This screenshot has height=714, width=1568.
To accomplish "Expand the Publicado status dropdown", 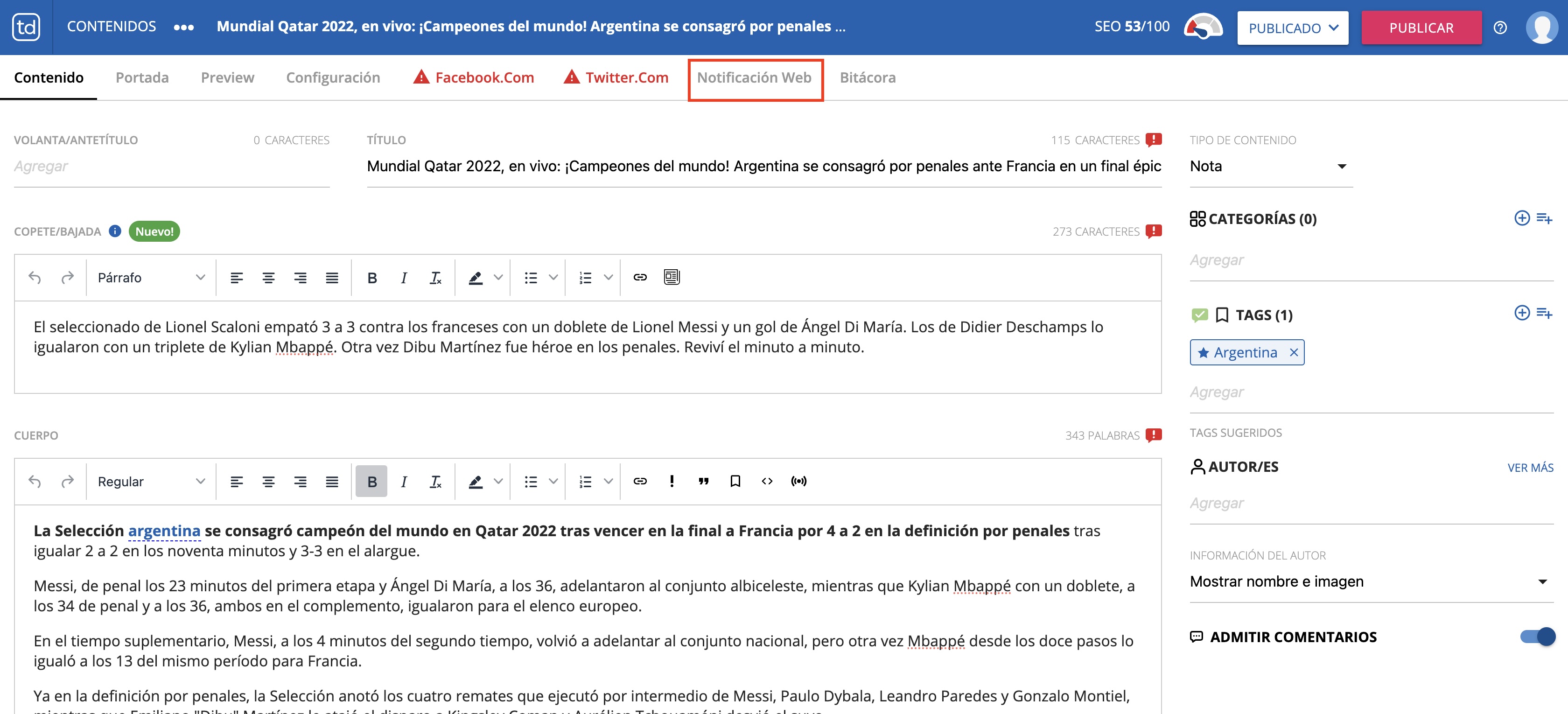I will coord(1292,28).
